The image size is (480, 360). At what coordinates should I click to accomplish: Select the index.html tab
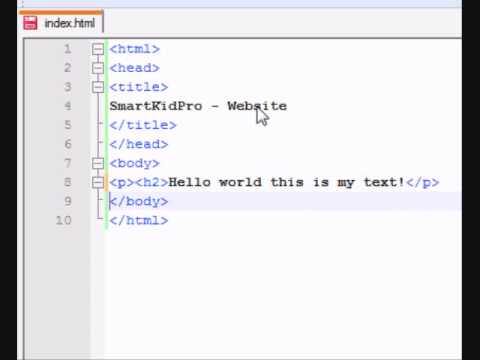point(61,22)
